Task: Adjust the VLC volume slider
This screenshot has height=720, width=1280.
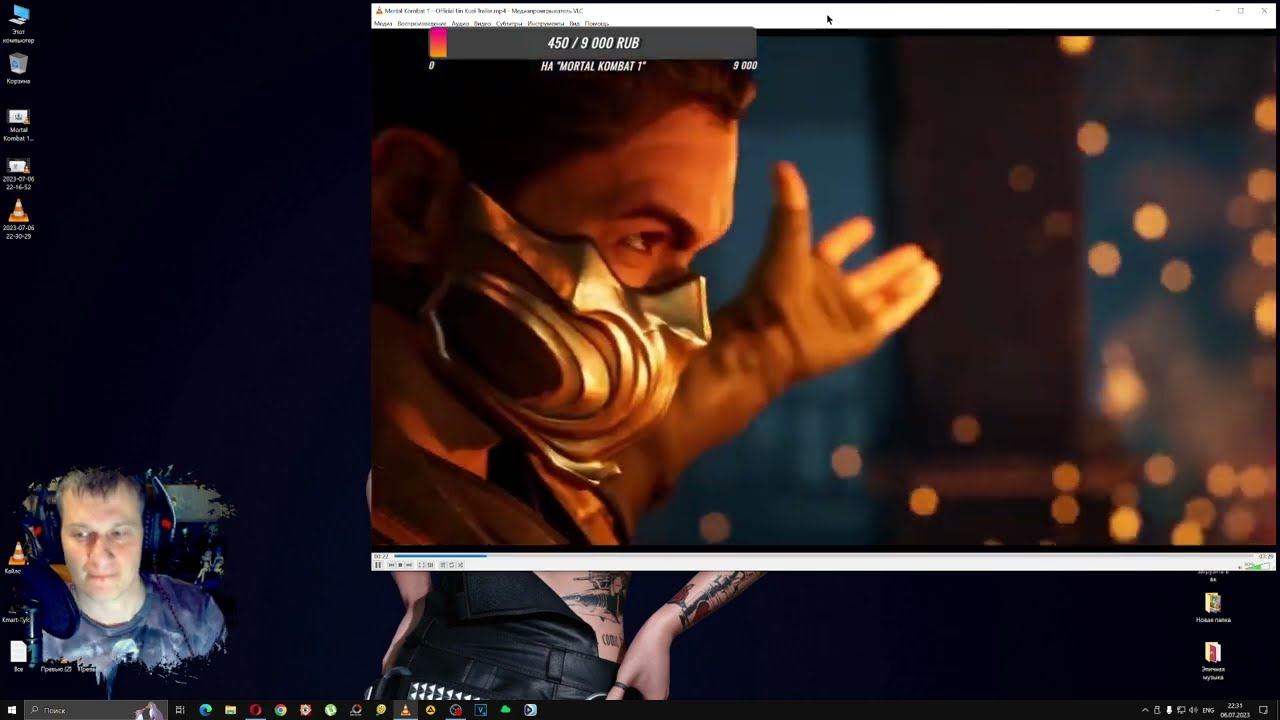Action: 1258,566
